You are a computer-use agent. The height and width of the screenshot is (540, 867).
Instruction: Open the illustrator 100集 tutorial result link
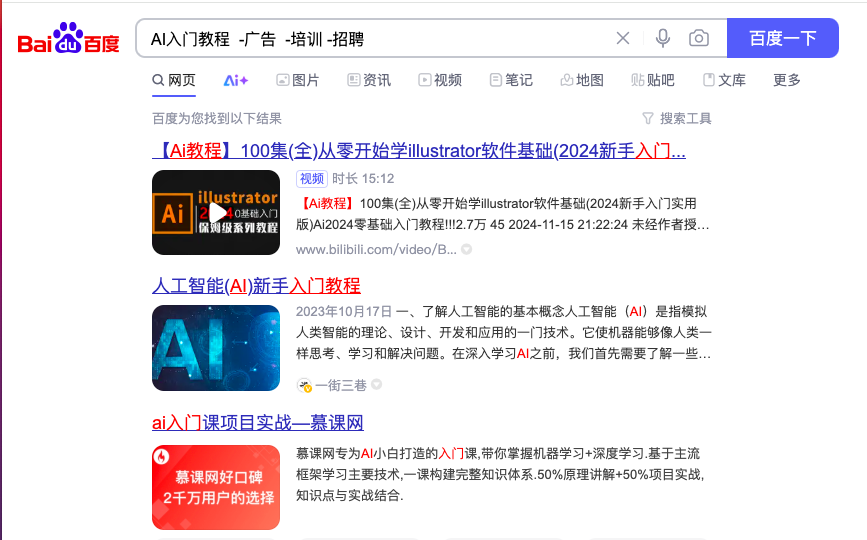click(x=419, y=151)
